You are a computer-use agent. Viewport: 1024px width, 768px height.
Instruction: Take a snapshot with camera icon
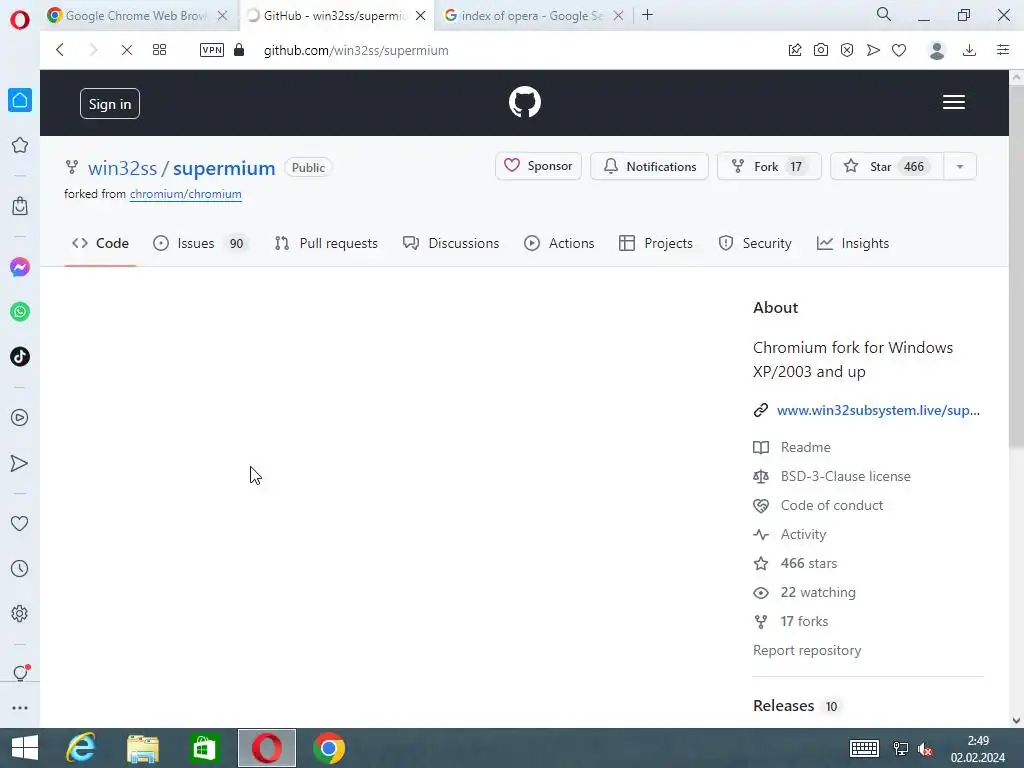pos(821,50)
